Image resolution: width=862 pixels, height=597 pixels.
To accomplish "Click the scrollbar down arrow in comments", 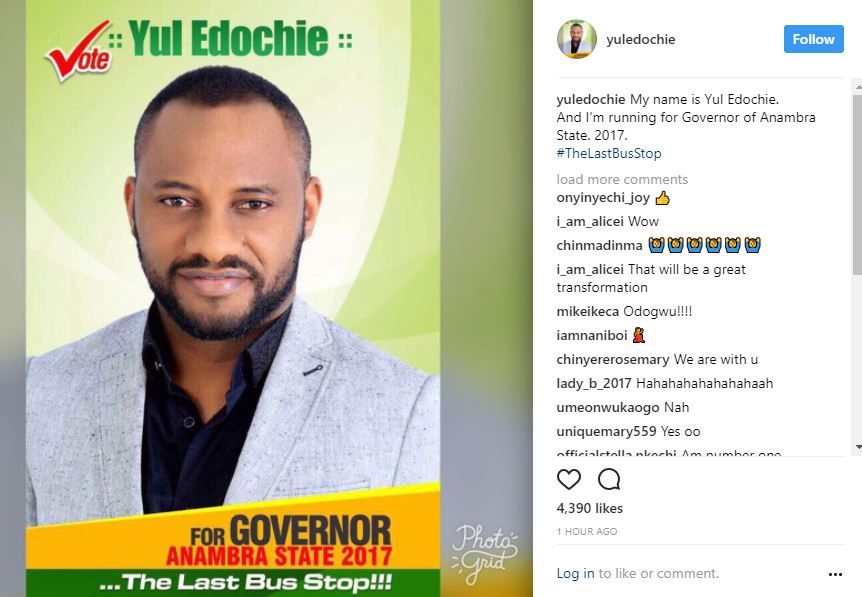I will 857,447.
